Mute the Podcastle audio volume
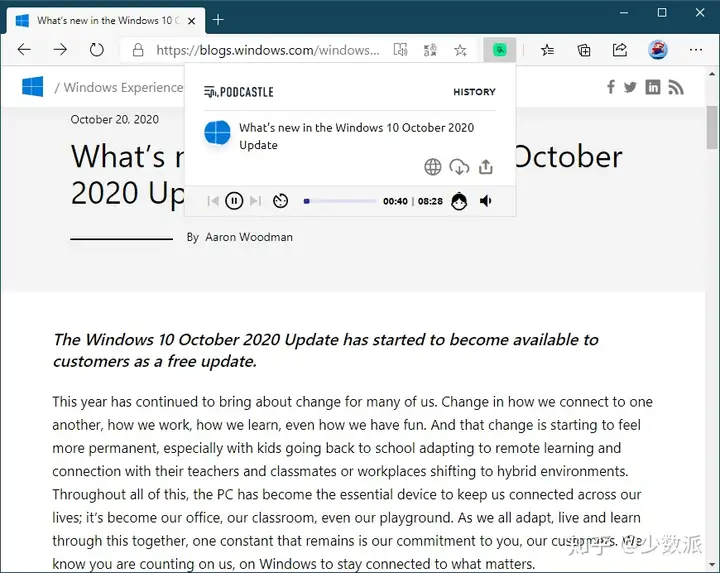Viewport: 720px width, 573px height. click(x=485, y=201)
